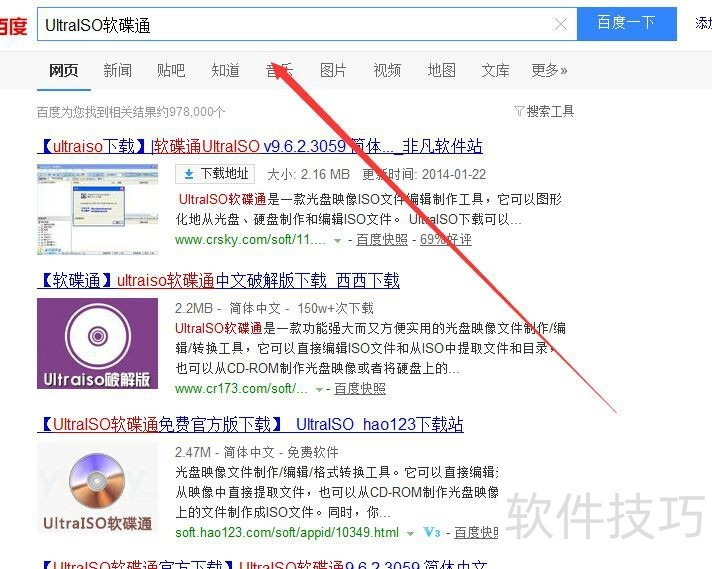Click the UltraISO软碟通 disc thumbnail
The height and width of the screenshot is (569, 712).
pos(98,488)
